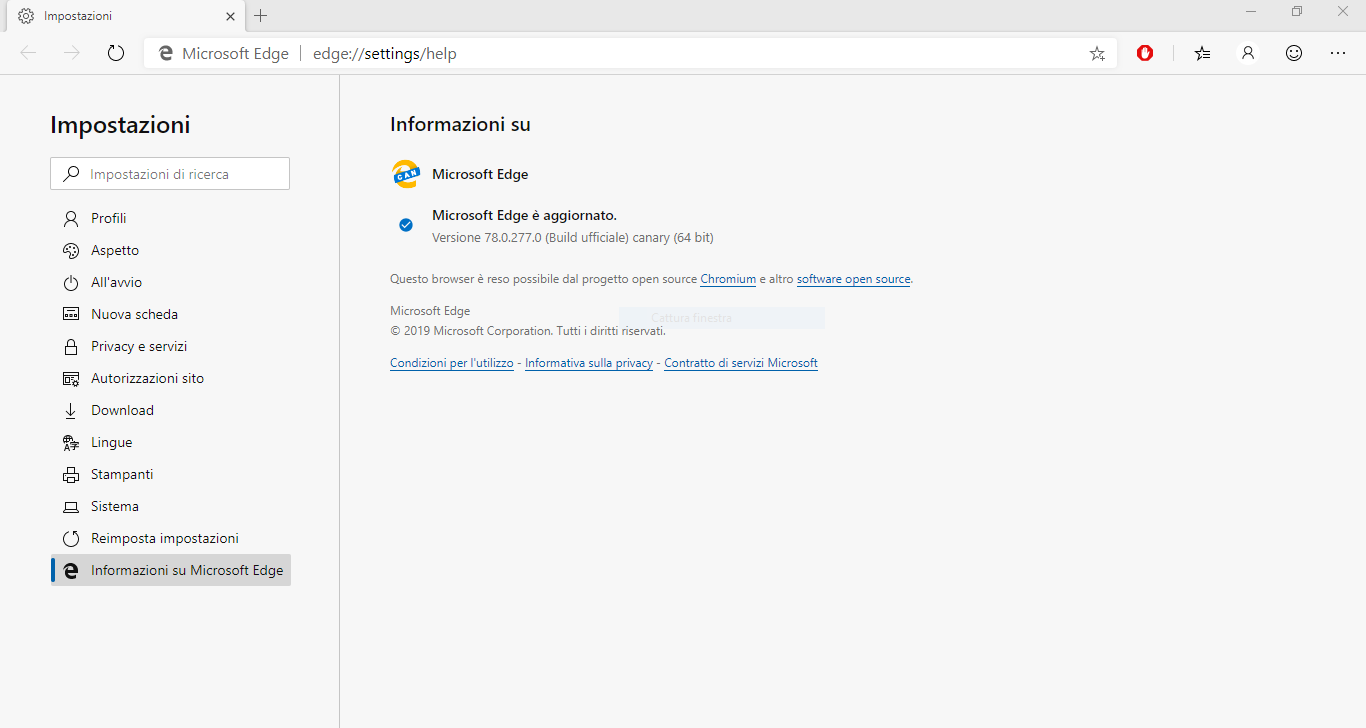Open the Stampanti settings section
This screenshot has width=1366, height=728.
122,474
